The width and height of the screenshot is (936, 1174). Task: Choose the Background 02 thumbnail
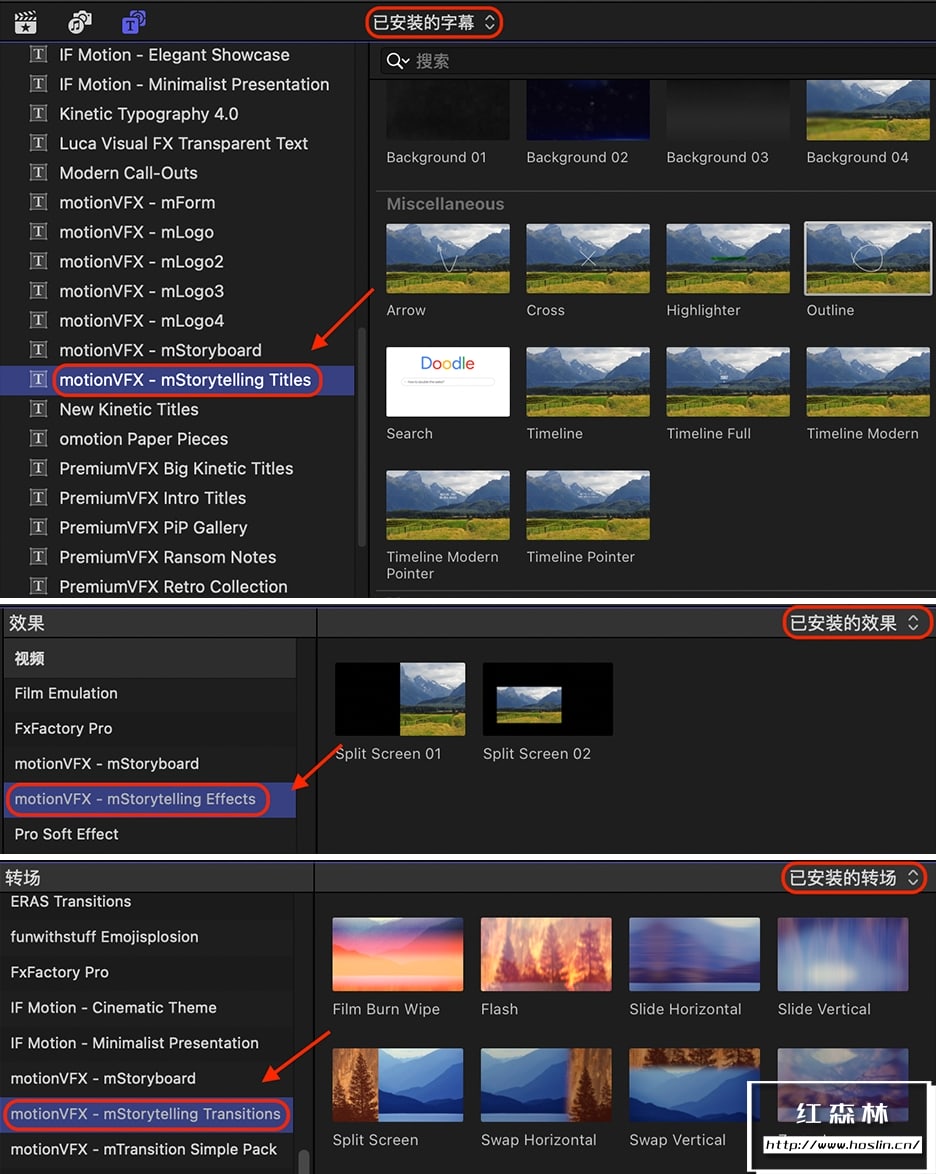[x=588, y=110]
